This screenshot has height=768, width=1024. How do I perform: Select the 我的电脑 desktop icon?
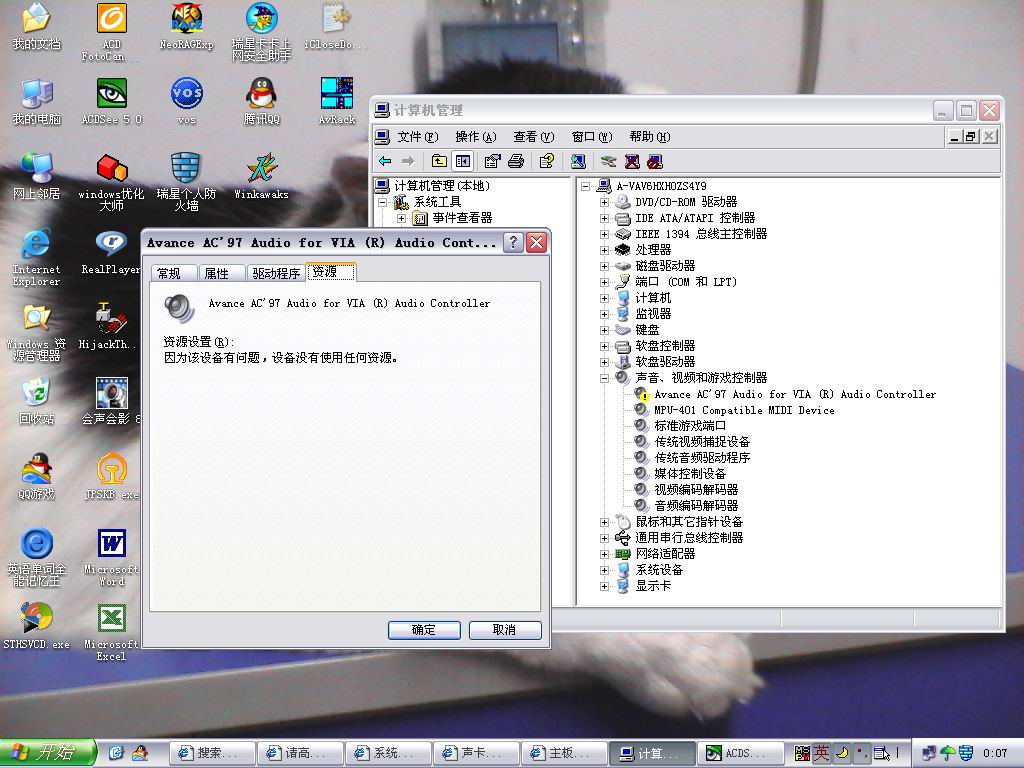(x=37, y=101)
